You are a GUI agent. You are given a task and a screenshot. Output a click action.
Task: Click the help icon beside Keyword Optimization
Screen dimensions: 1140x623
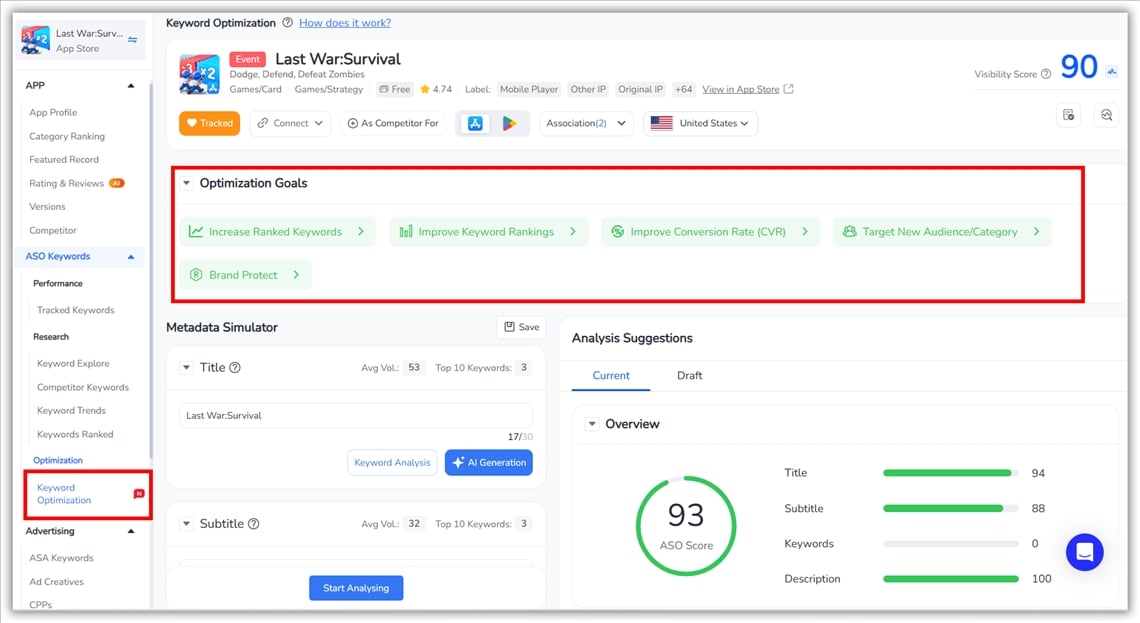288,22
